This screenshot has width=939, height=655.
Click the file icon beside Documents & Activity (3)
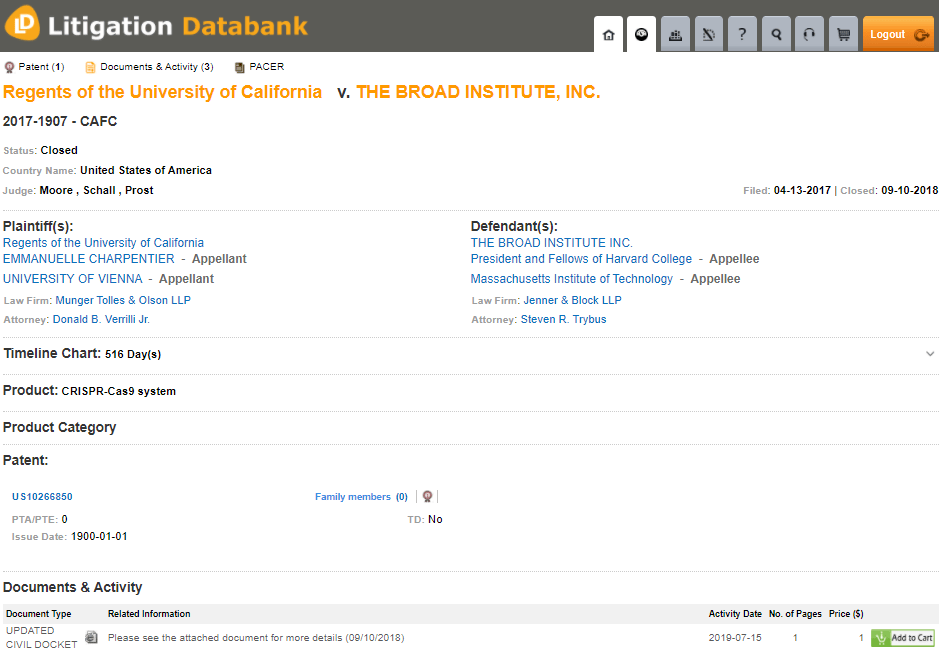pyautogui.click(x=91, y=67)
